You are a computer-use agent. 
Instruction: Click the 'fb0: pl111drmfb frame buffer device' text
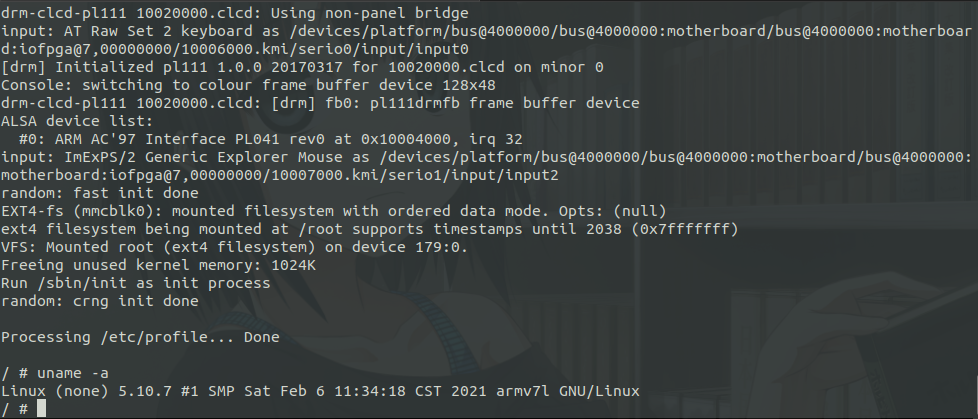(x=482, y=103)
